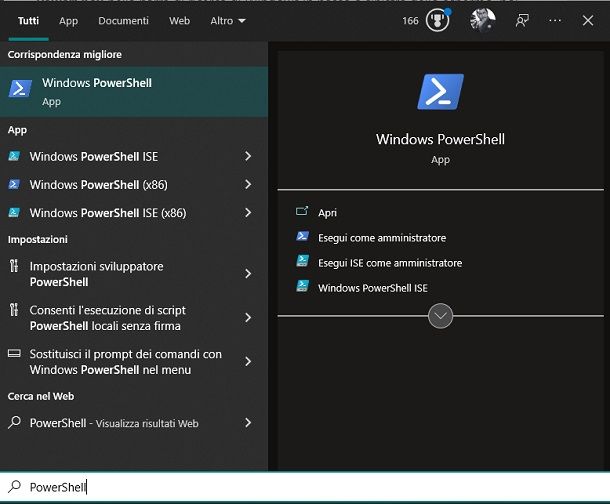Open the Windows PowerShell best match result
Screen dimensions: 610x504
pos(134,92)
